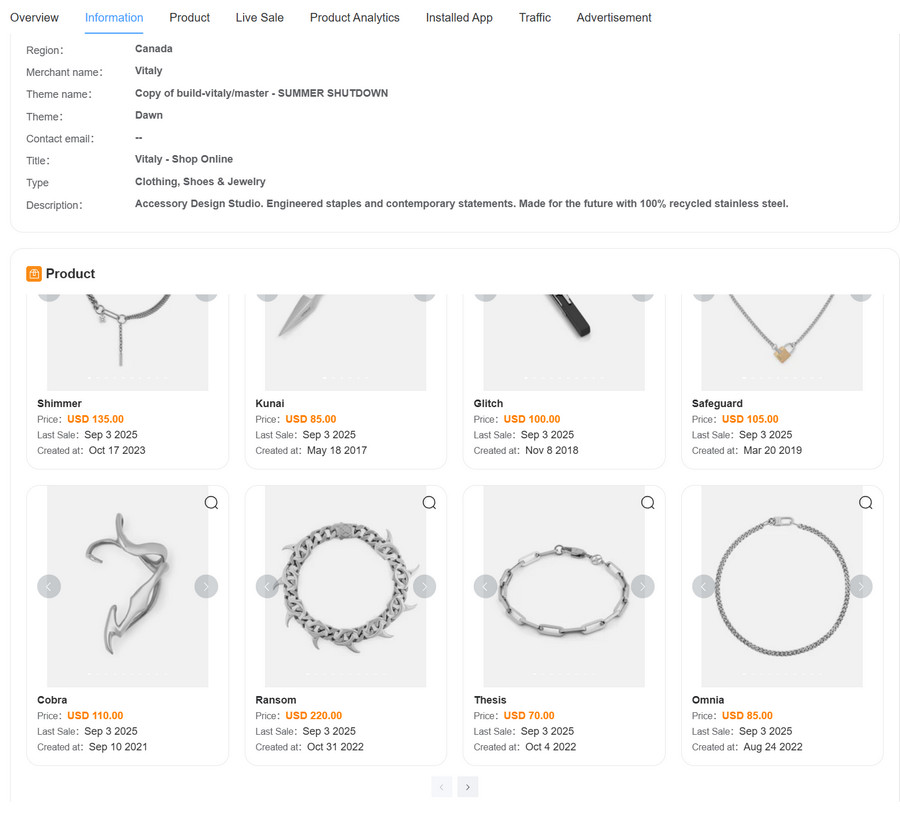Open the Traffic tab
Image resolution: width=900 pixels, height=813 pixels.
(x=534, y=18)
